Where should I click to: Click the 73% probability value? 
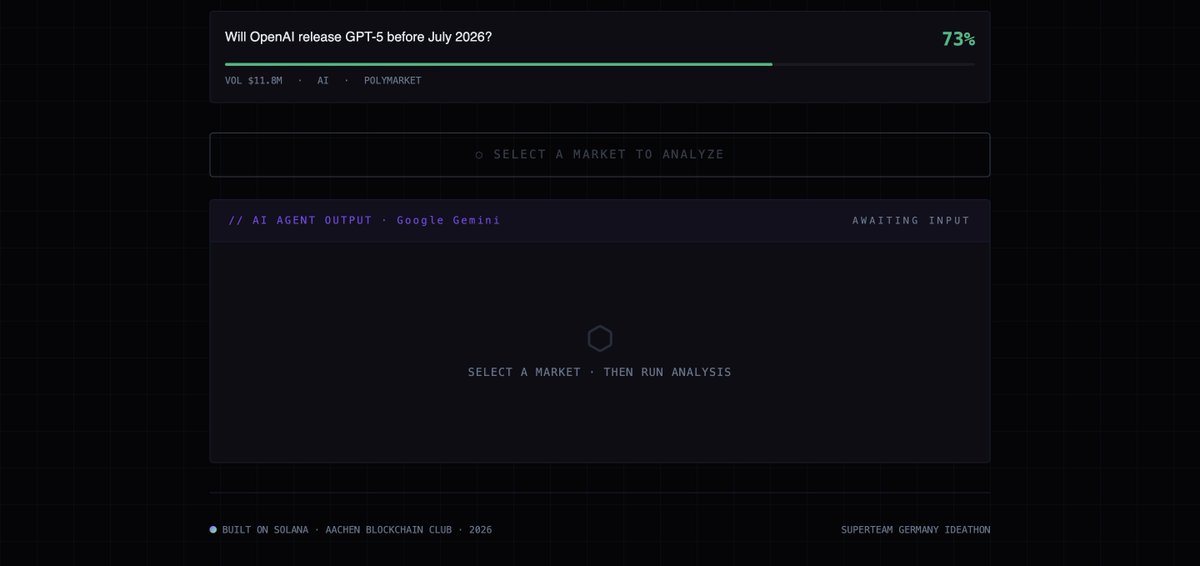point(958,39)
